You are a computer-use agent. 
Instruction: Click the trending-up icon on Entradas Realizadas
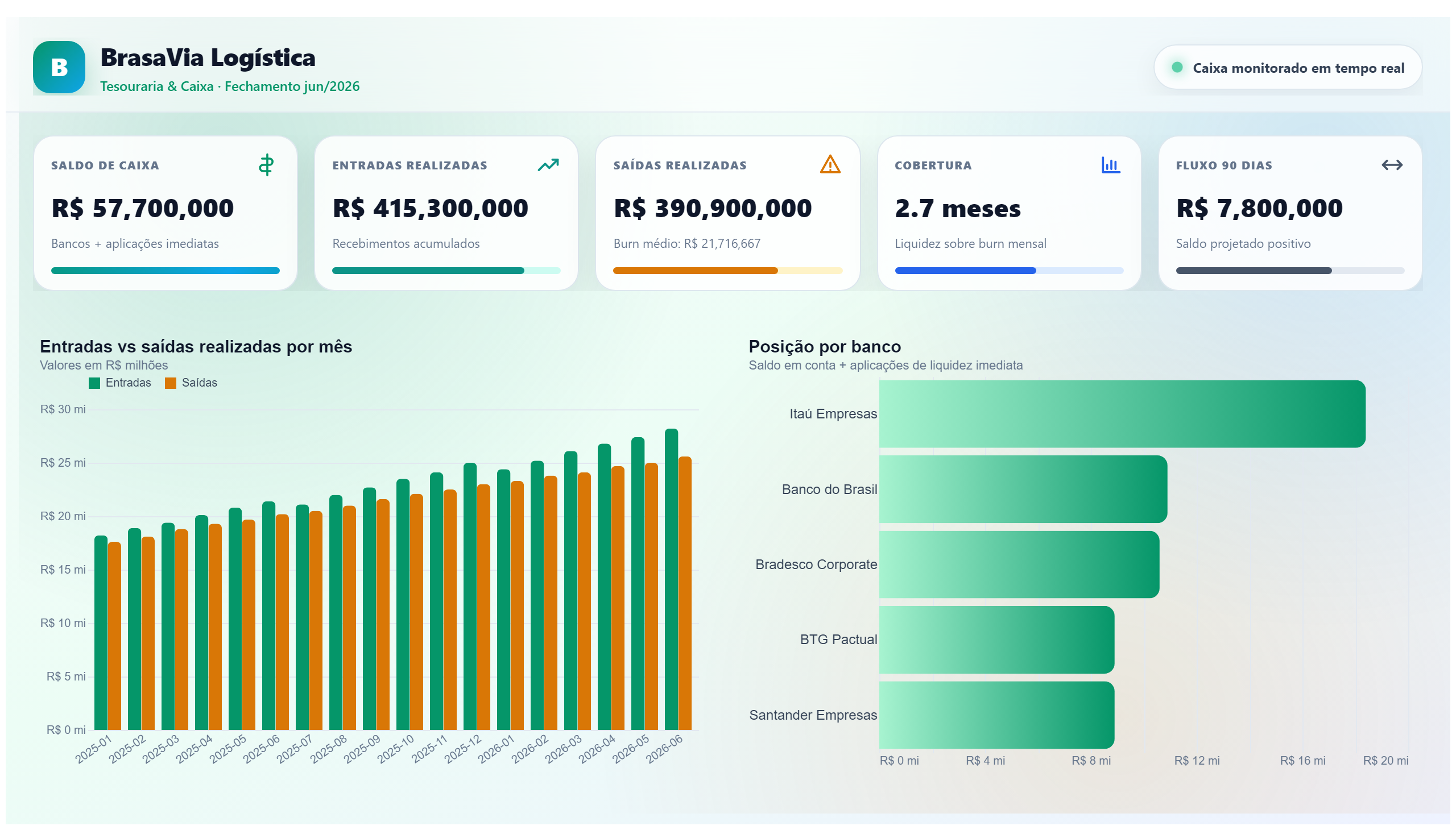coord(548,165)
